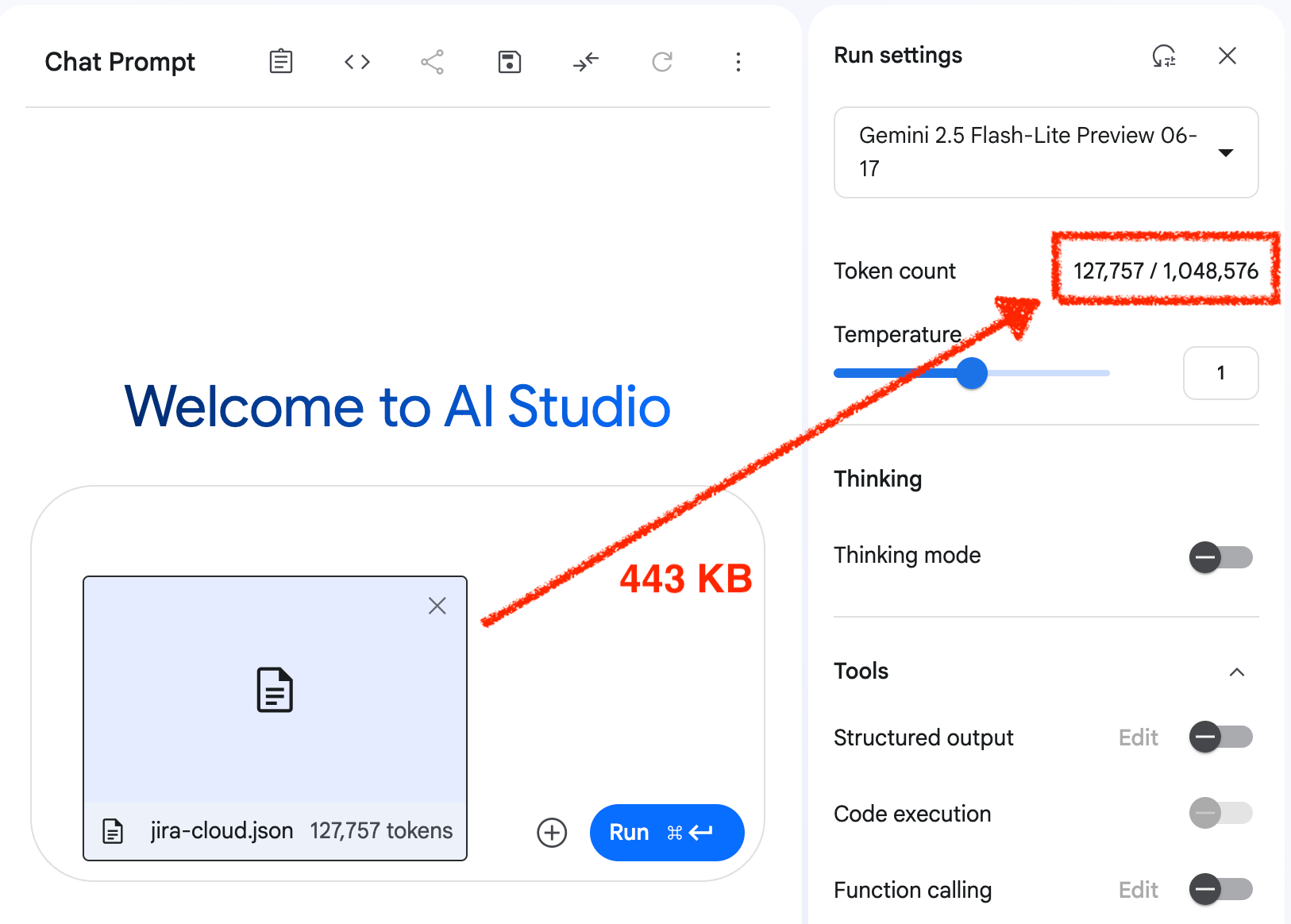
Task: Click the compare mode arrows icon
Action: [586, 62]
